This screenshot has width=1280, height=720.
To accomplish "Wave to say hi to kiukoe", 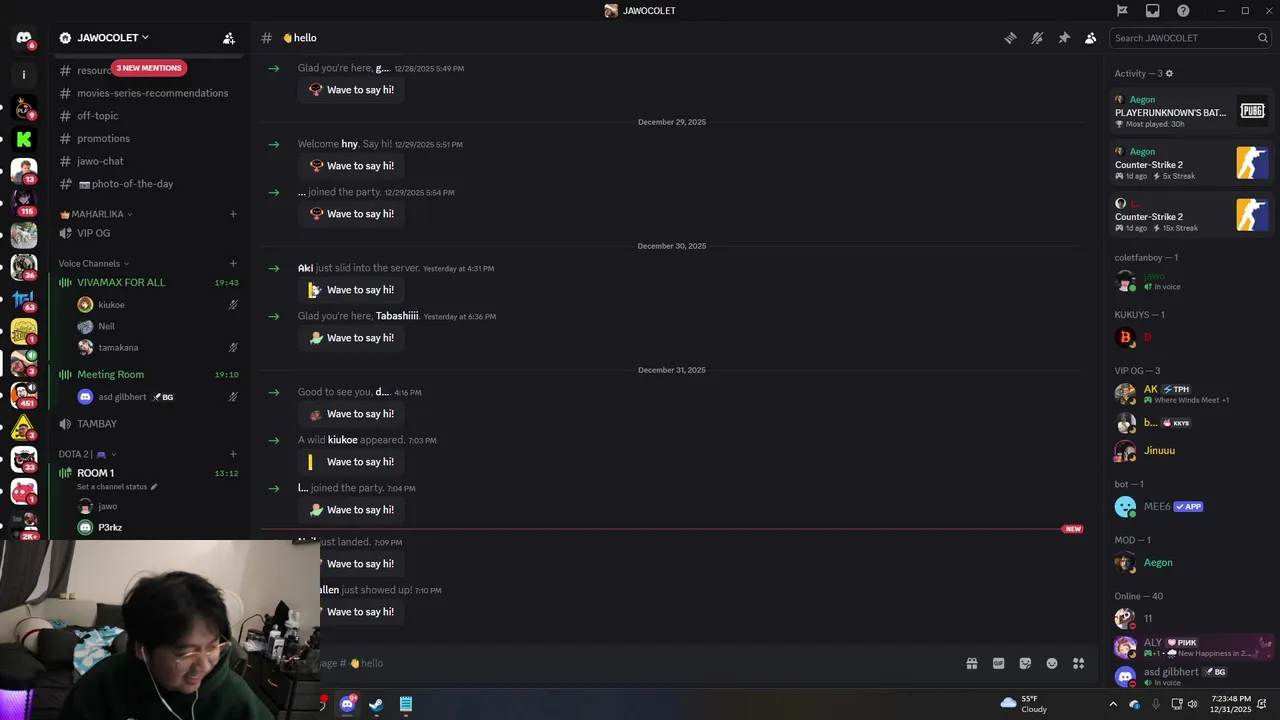I will 351,462.
